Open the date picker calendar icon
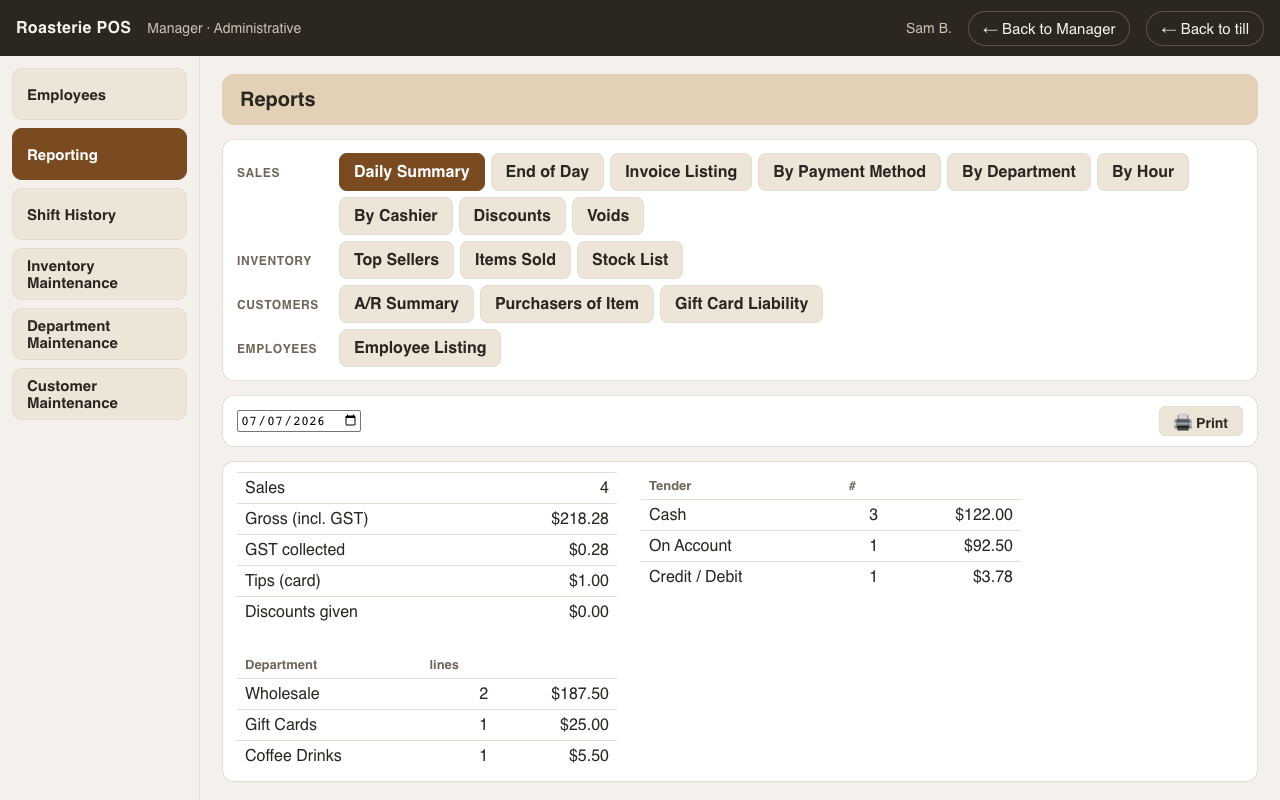 350,421
